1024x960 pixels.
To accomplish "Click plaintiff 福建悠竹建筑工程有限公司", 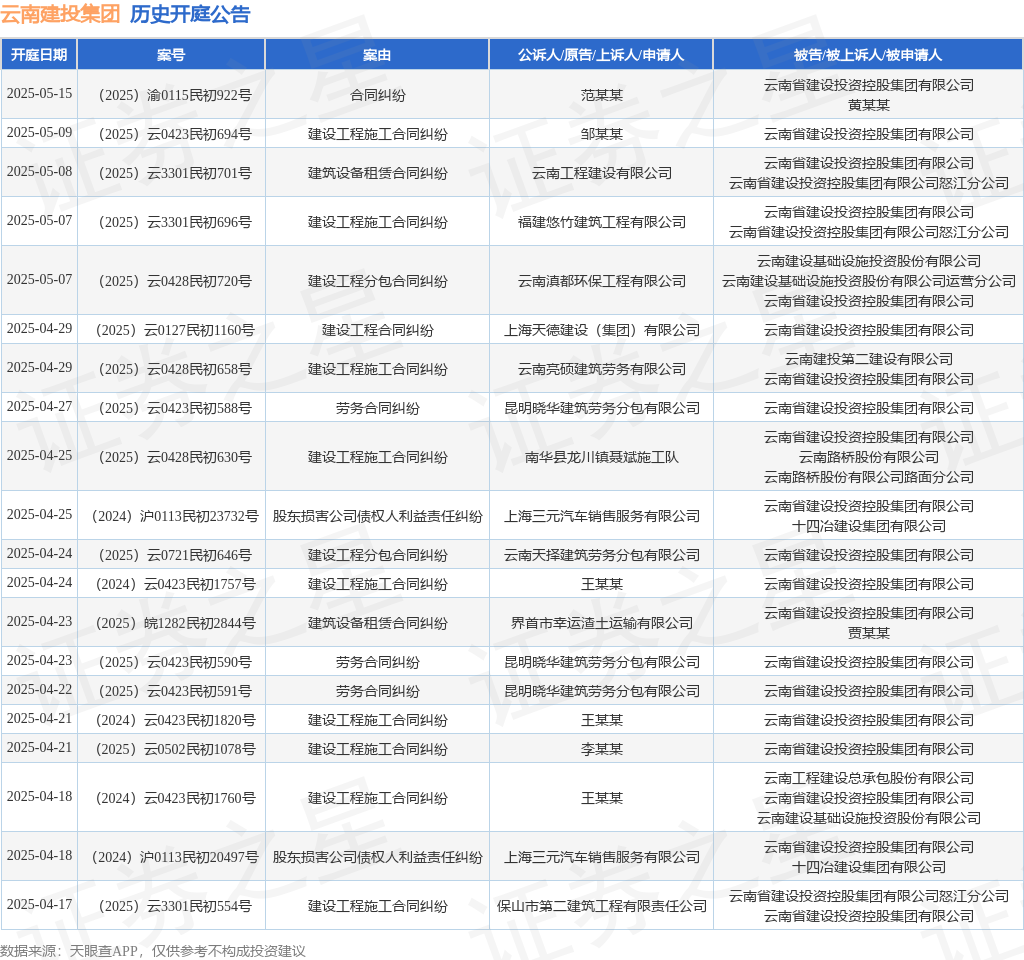I will pos(601,223).
